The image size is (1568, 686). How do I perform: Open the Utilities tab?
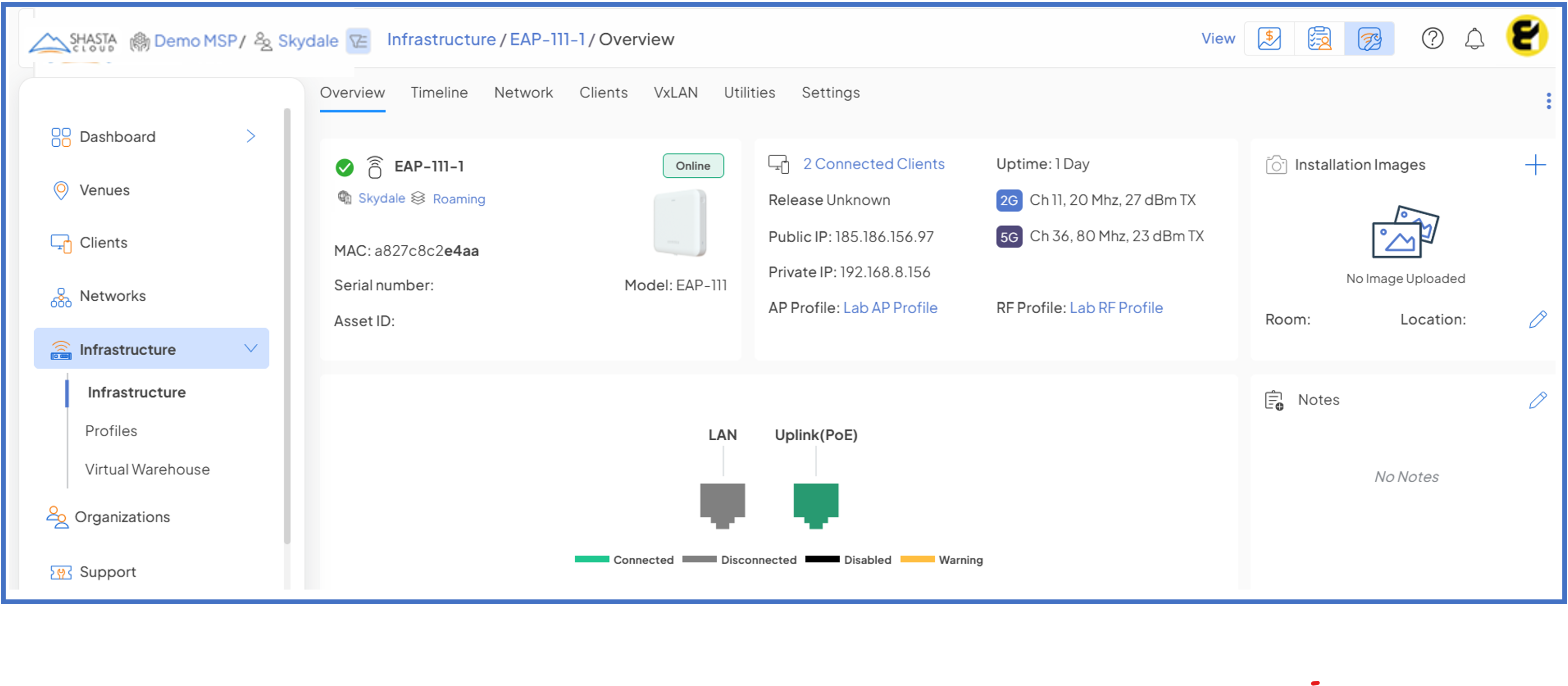tap(749, 93)
